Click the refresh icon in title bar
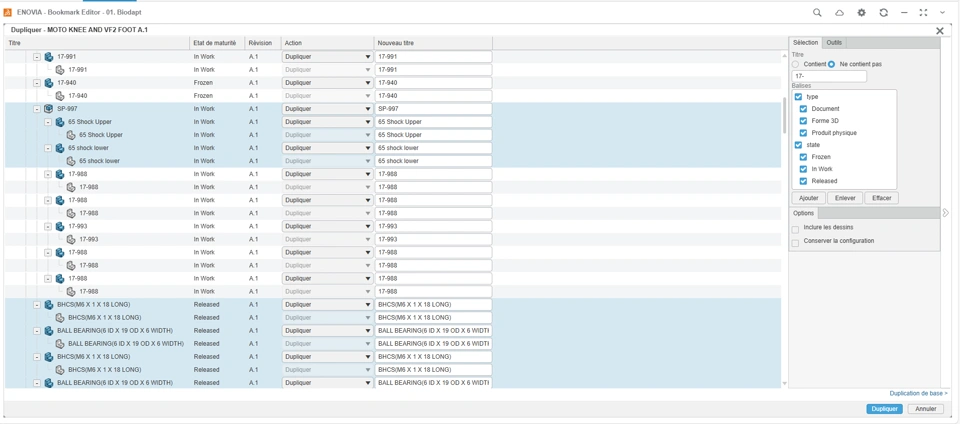This screenshot has height=424, width=960. [883, 12]
